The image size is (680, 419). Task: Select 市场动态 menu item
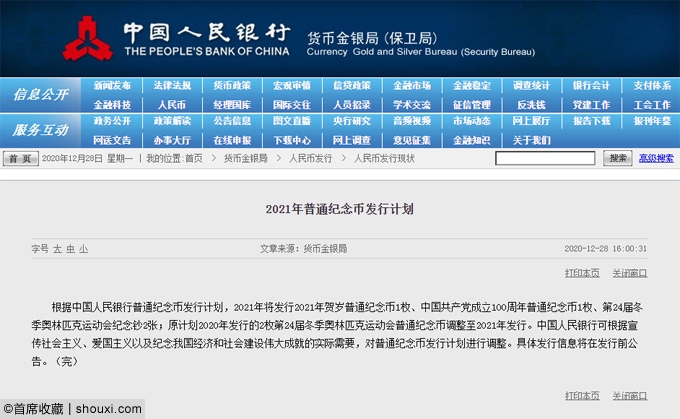tap(471, 121)
